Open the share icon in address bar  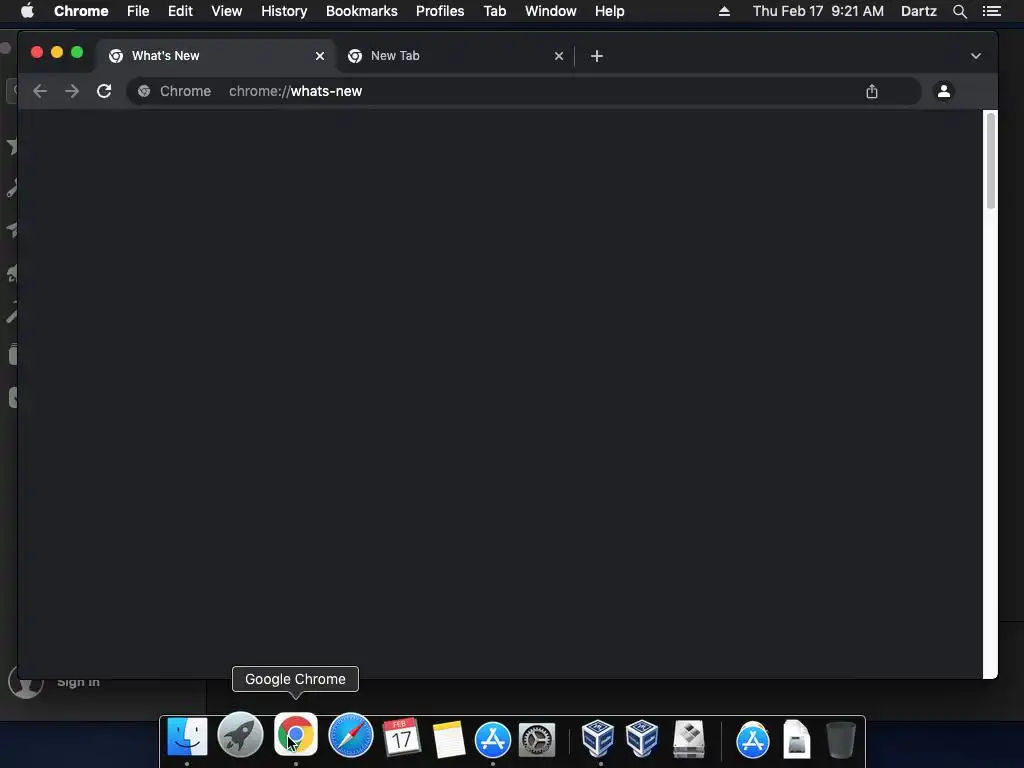coord(872,91)
